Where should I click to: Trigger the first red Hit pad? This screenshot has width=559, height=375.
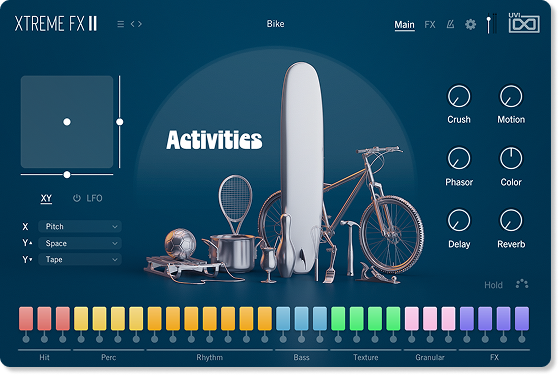26,318
